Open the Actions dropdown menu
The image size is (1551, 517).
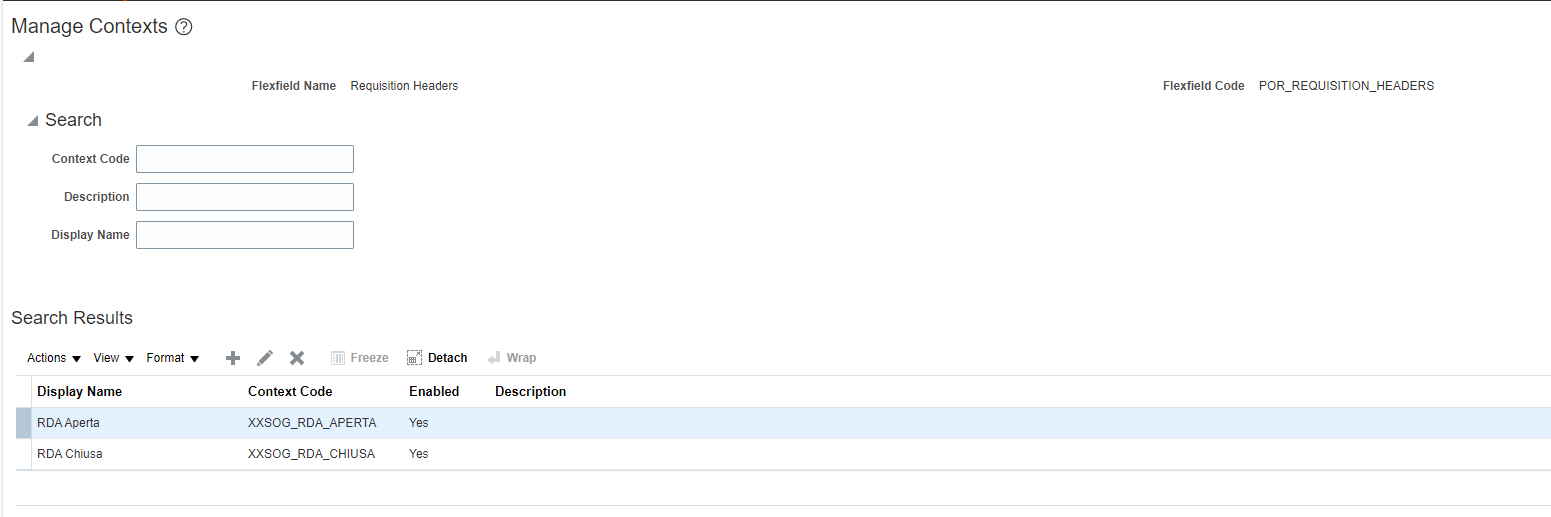[54, 358]
